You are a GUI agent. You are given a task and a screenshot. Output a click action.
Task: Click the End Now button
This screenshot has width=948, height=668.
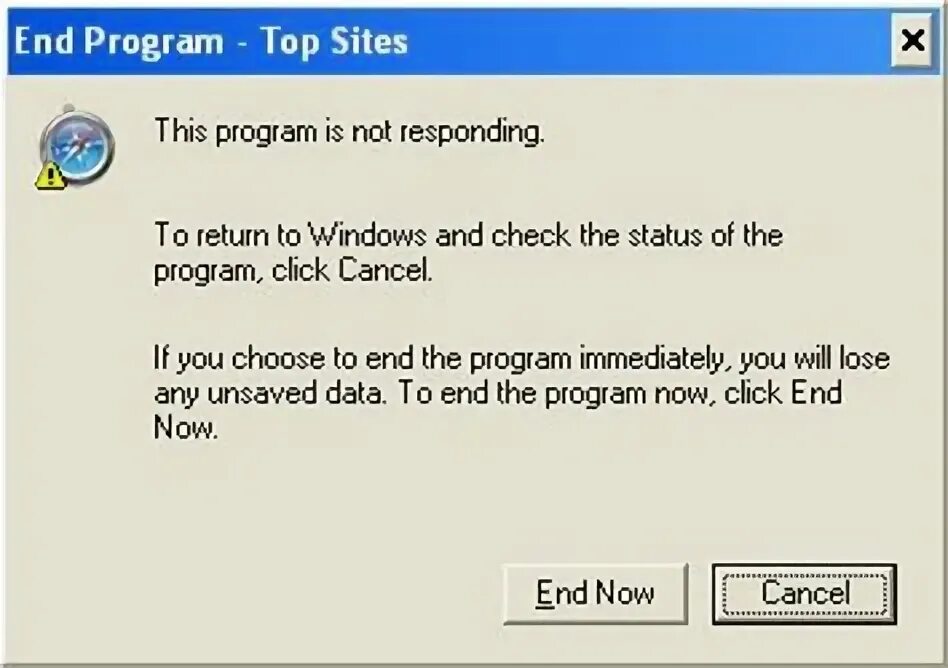coord(596,593)
